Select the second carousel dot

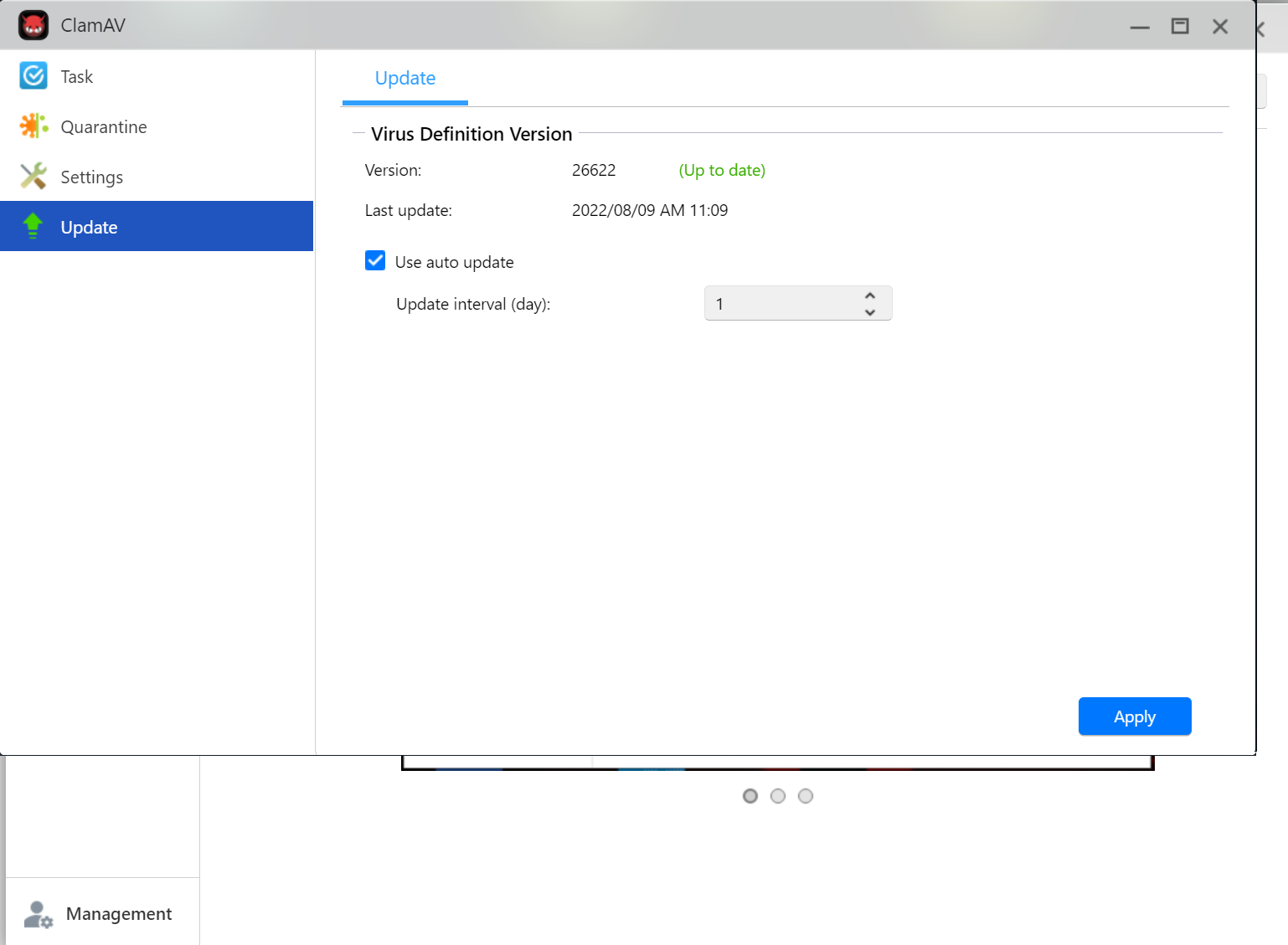(x=778, y=796)
